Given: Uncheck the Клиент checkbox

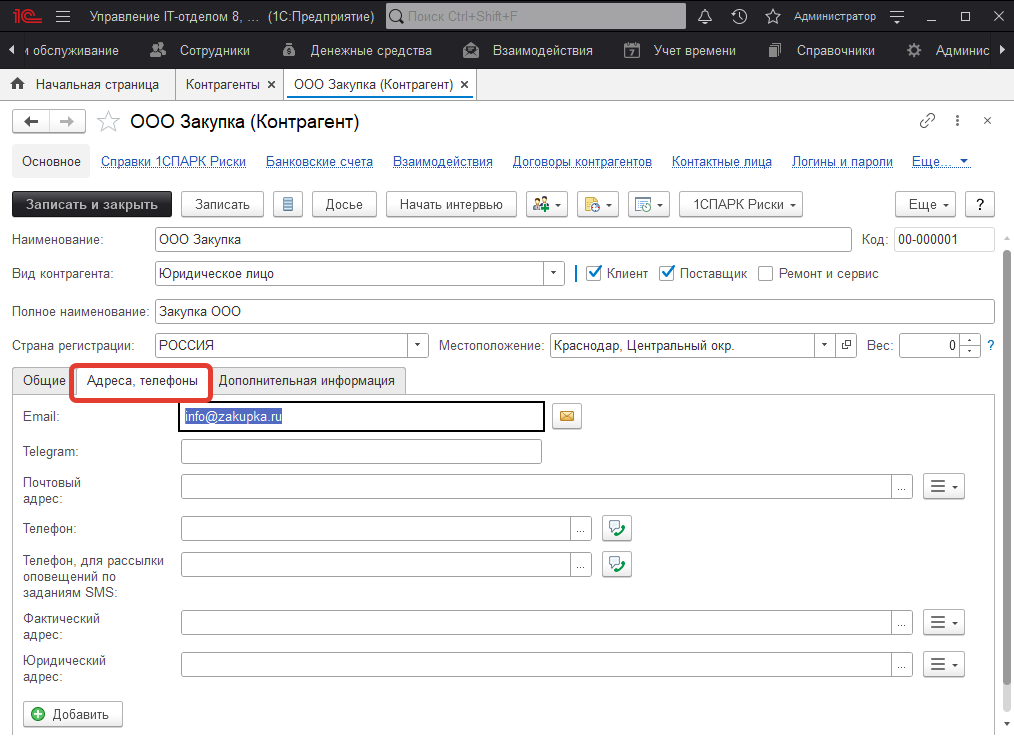Looking at the screenshot, I should [x=594, y=273].
